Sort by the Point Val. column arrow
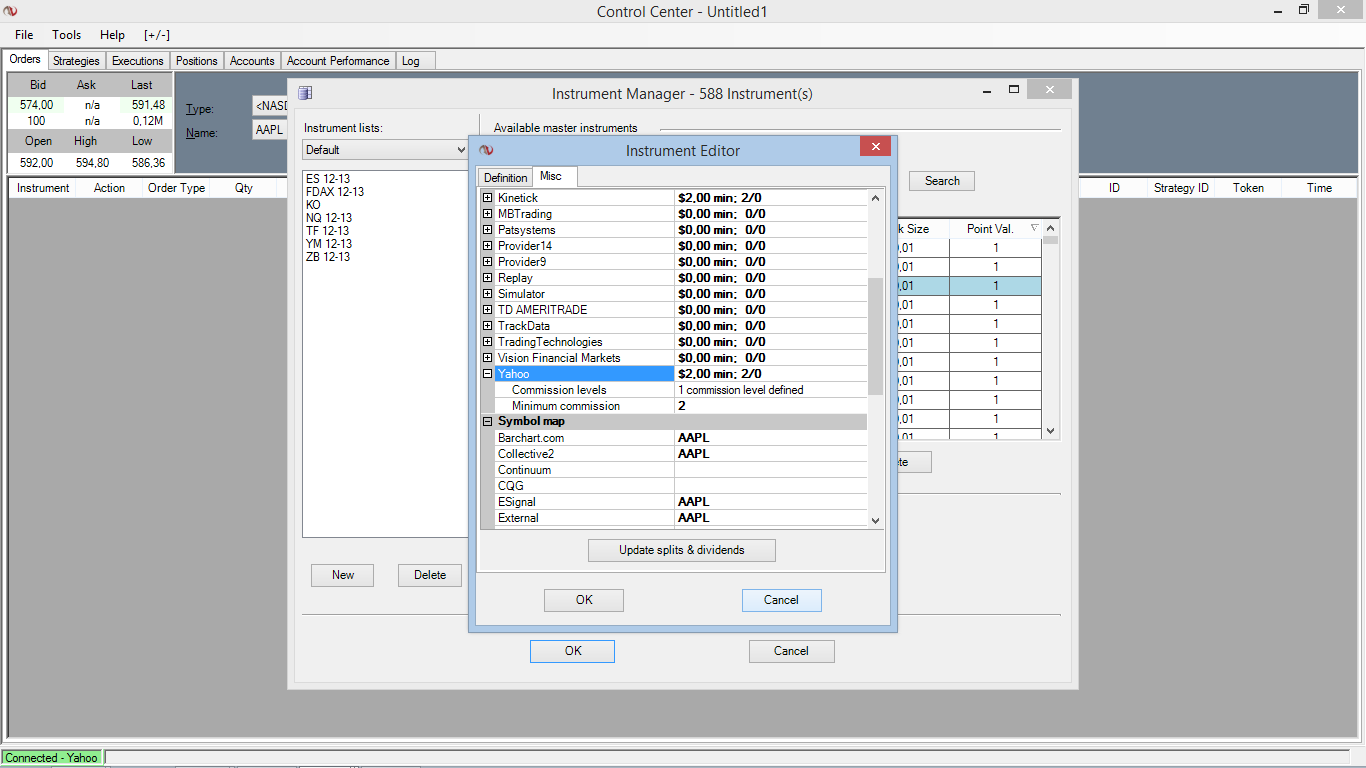 pyautogui.click(x=1034, y=229)
